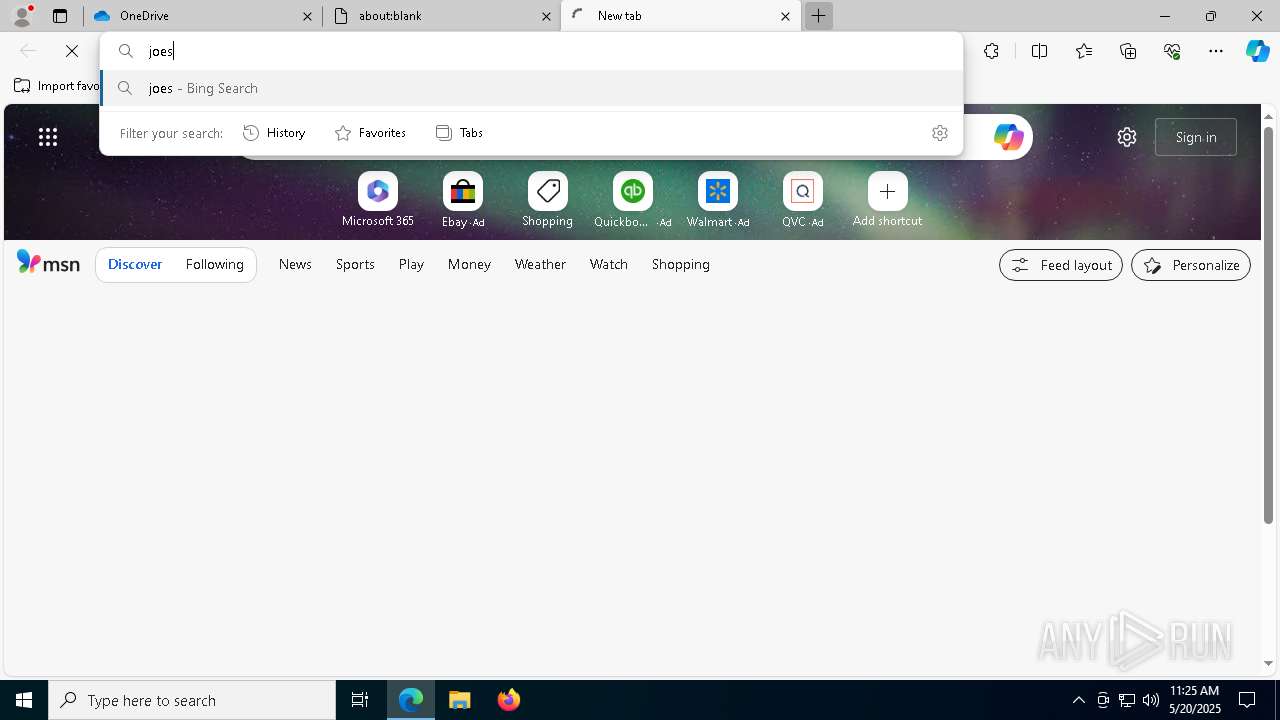Open the Feed layout options
This screenshot has height=720, width=1280.
pyautogui.click(x=1061, y=265)
